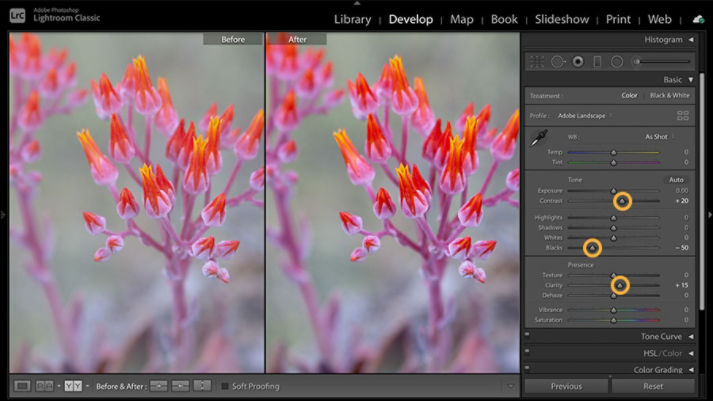Copy Before settings to After
The height and width of the screenshot is (401, 713).
(159, 386)
